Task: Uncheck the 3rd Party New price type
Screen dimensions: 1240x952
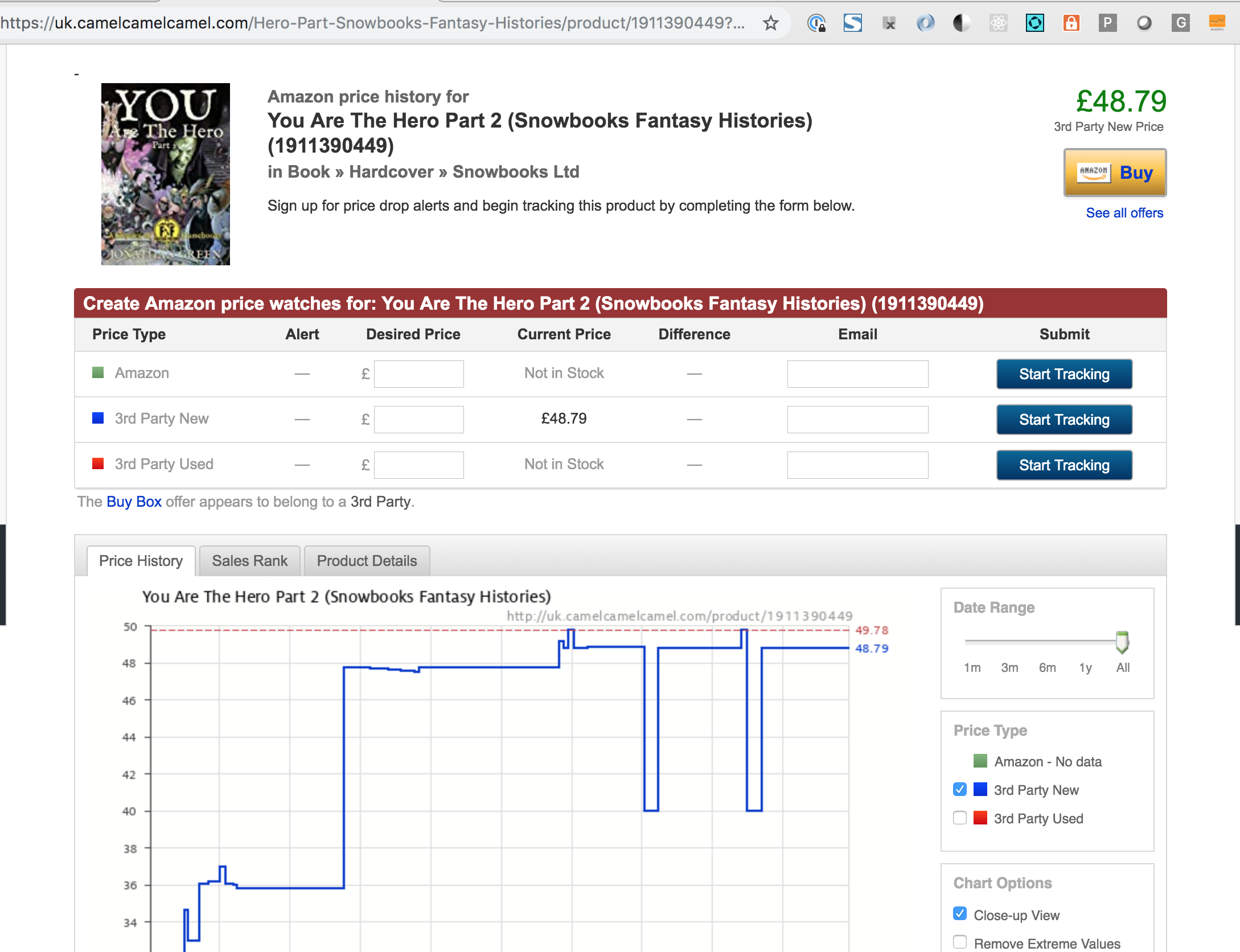Action: [959, 789]
